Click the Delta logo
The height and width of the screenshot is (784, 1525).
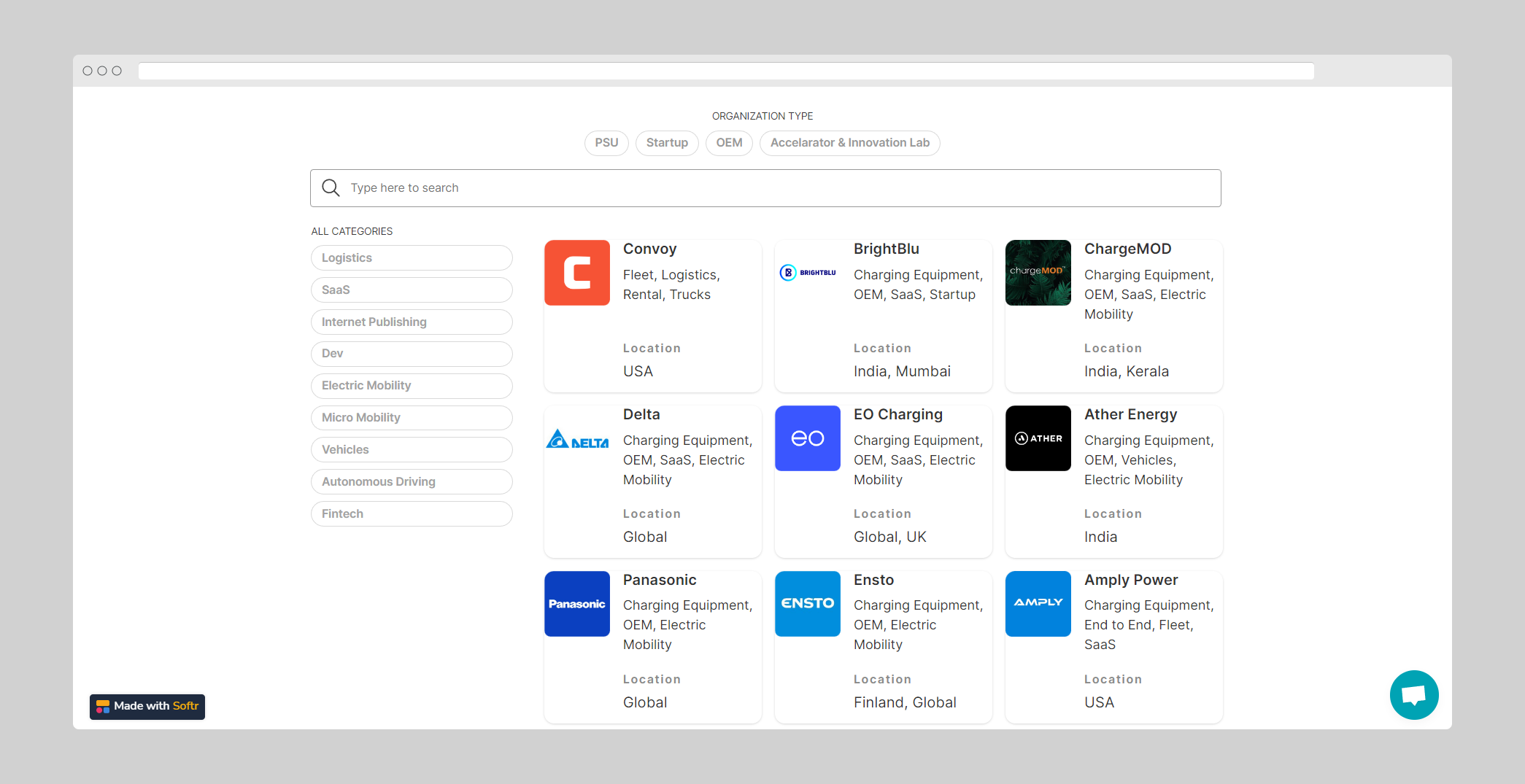coord(576,438)
